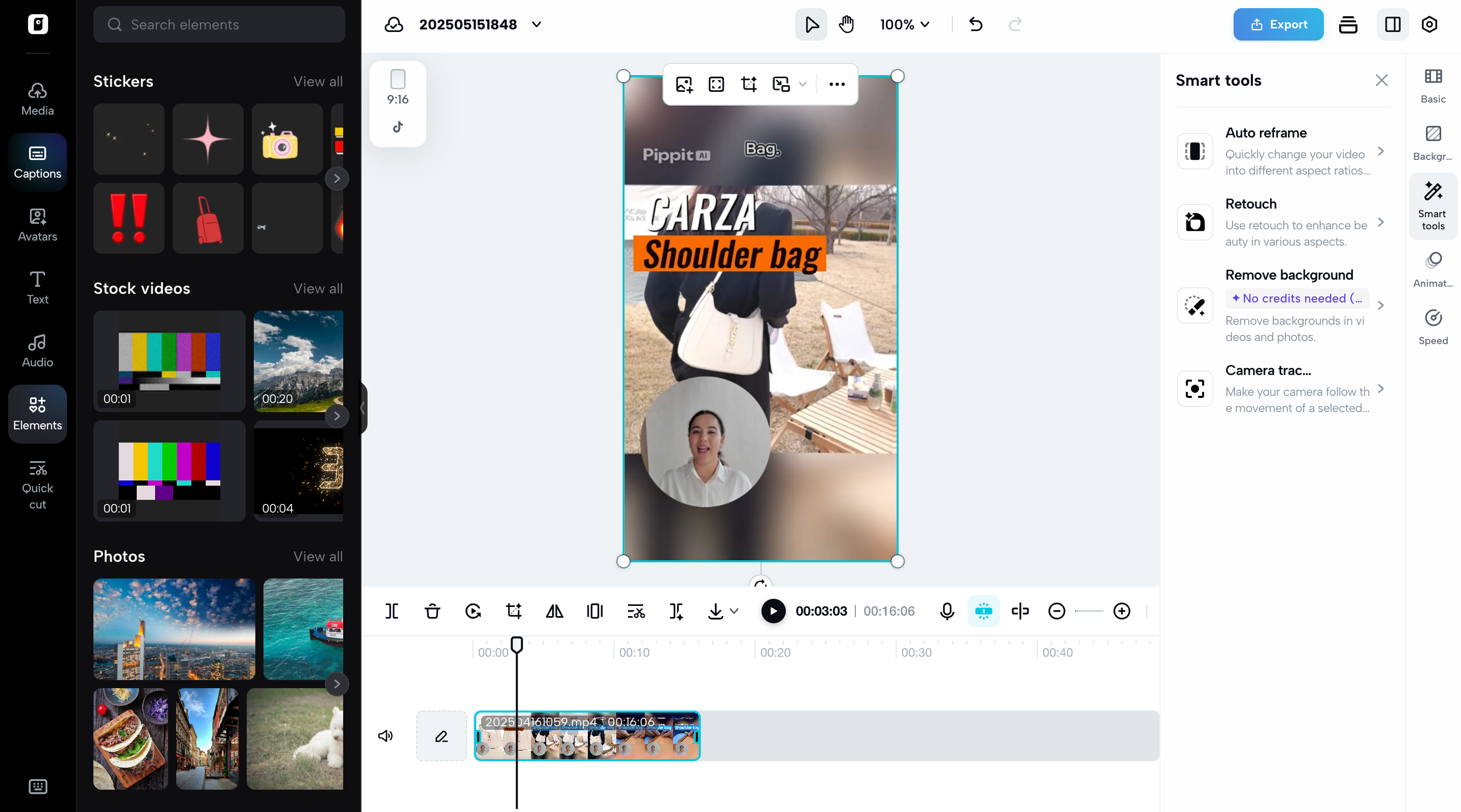Mute the video track speaker icon
1461x812 pixels.
(386, 736)
